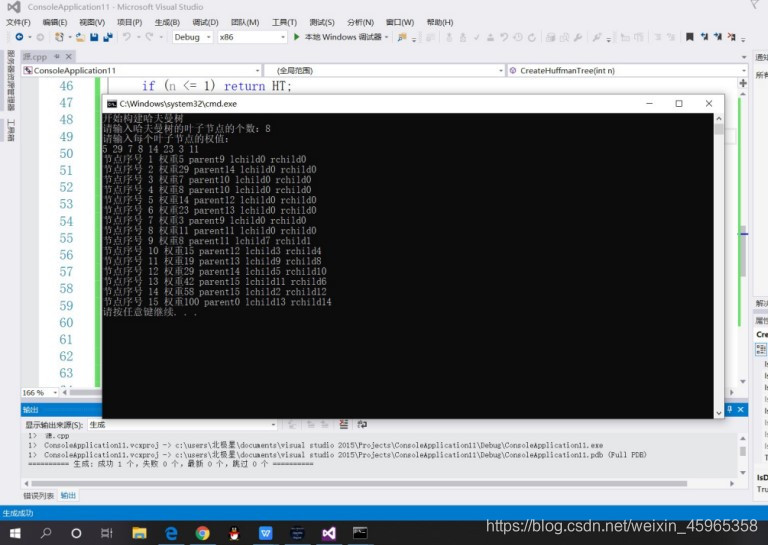The height and width of the screenshot is (545, 768).
Task: Click the navigate backward arrow icon
Action: (x=19, y=37)
